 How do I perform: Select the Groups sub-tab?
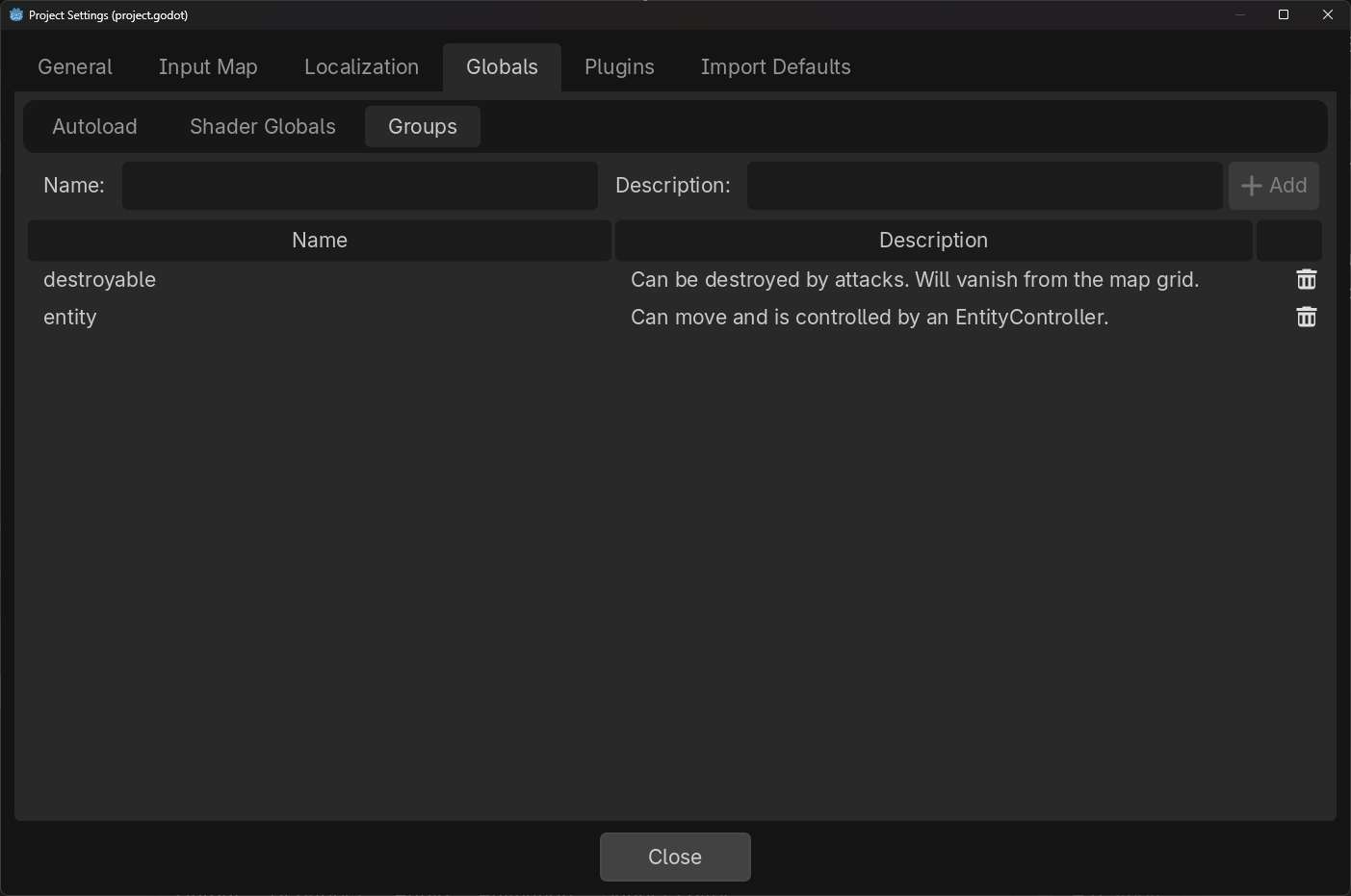[422, 126]
